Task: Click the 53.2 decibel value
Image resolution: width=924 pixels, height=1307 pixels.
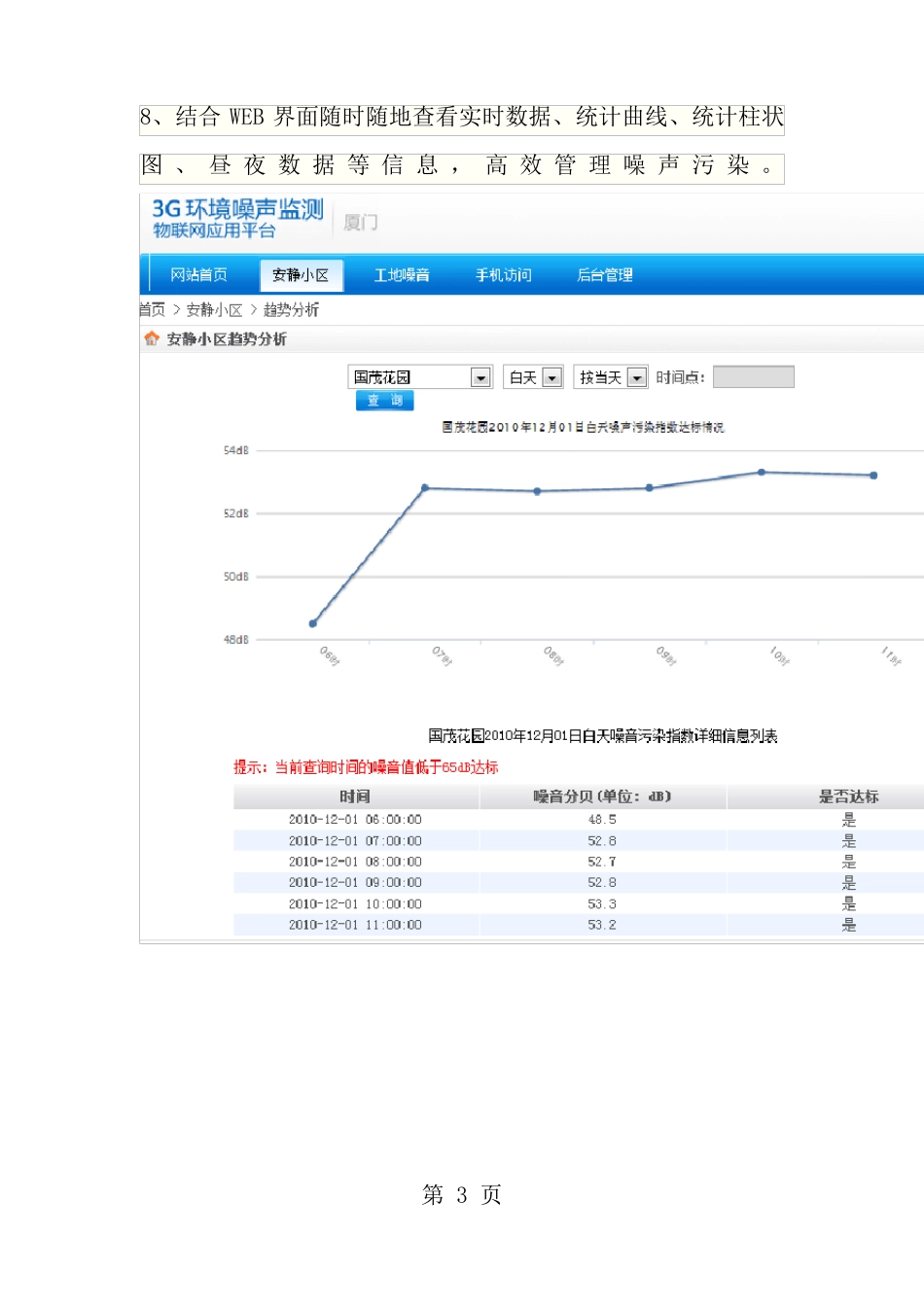Action: point(602,925)
